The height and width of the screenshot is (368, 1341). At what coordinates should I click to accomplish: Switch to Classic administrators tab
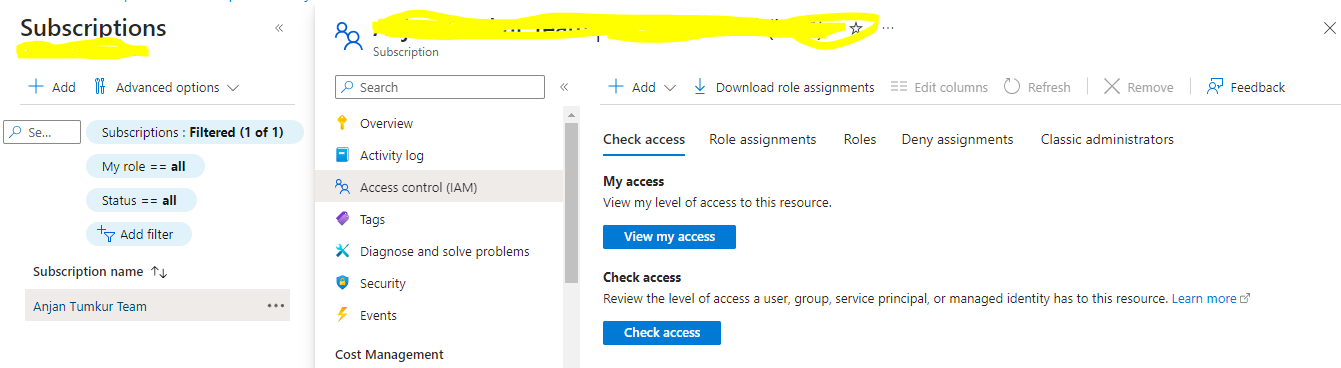(x=1107, y=139)
